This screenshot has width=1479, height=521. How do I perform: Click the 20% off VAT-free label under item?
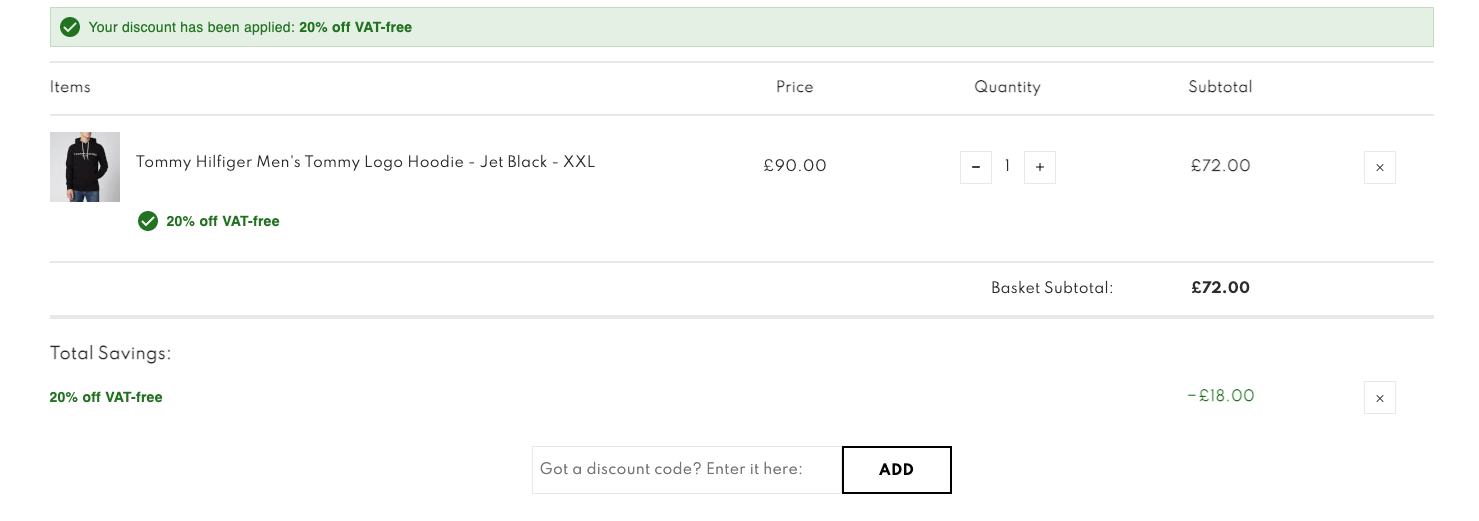point(223,221)
